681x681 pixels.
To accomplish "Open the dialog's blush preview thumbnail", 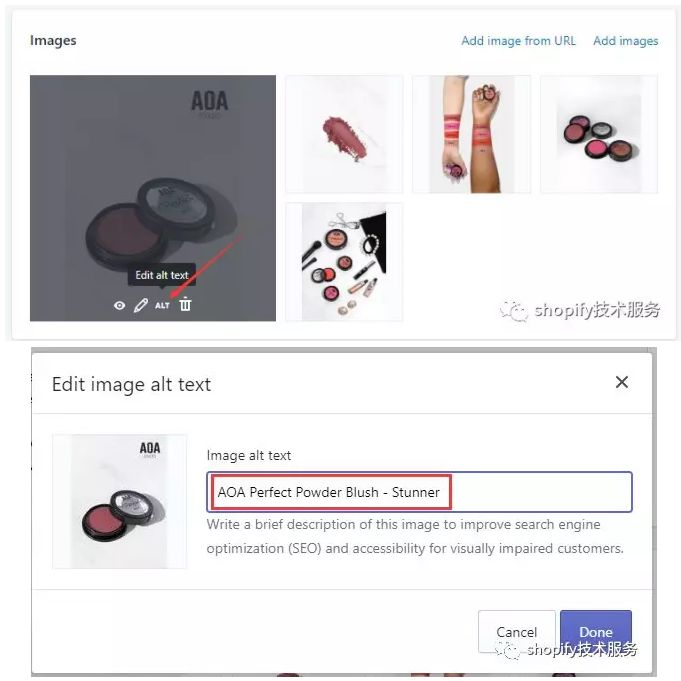I will [119, 501].
